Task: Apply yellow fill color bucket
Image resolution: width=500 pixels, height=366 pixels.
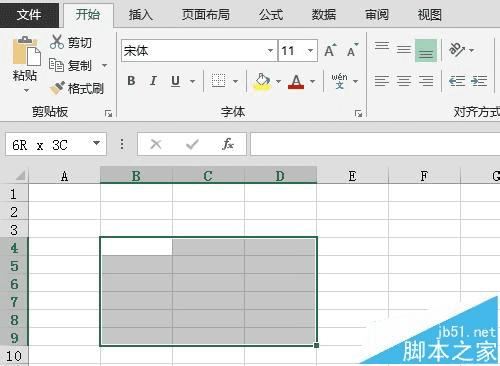Action: pyautogui.click(x=263, y=81)
